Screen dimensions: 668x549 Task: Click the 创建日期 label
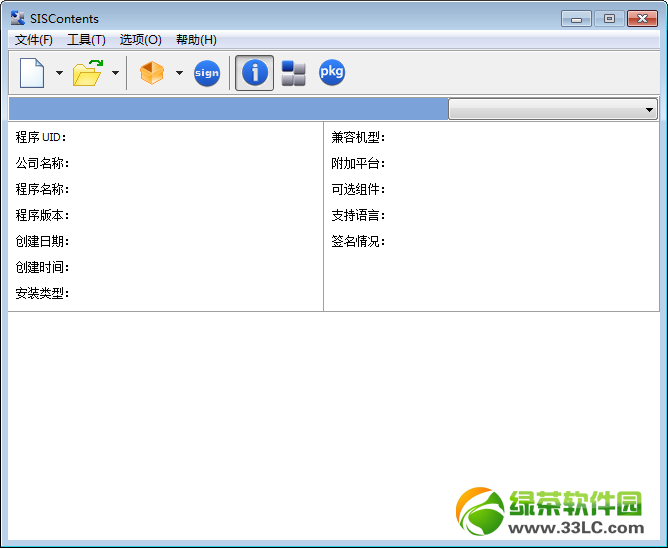[42, 241]
